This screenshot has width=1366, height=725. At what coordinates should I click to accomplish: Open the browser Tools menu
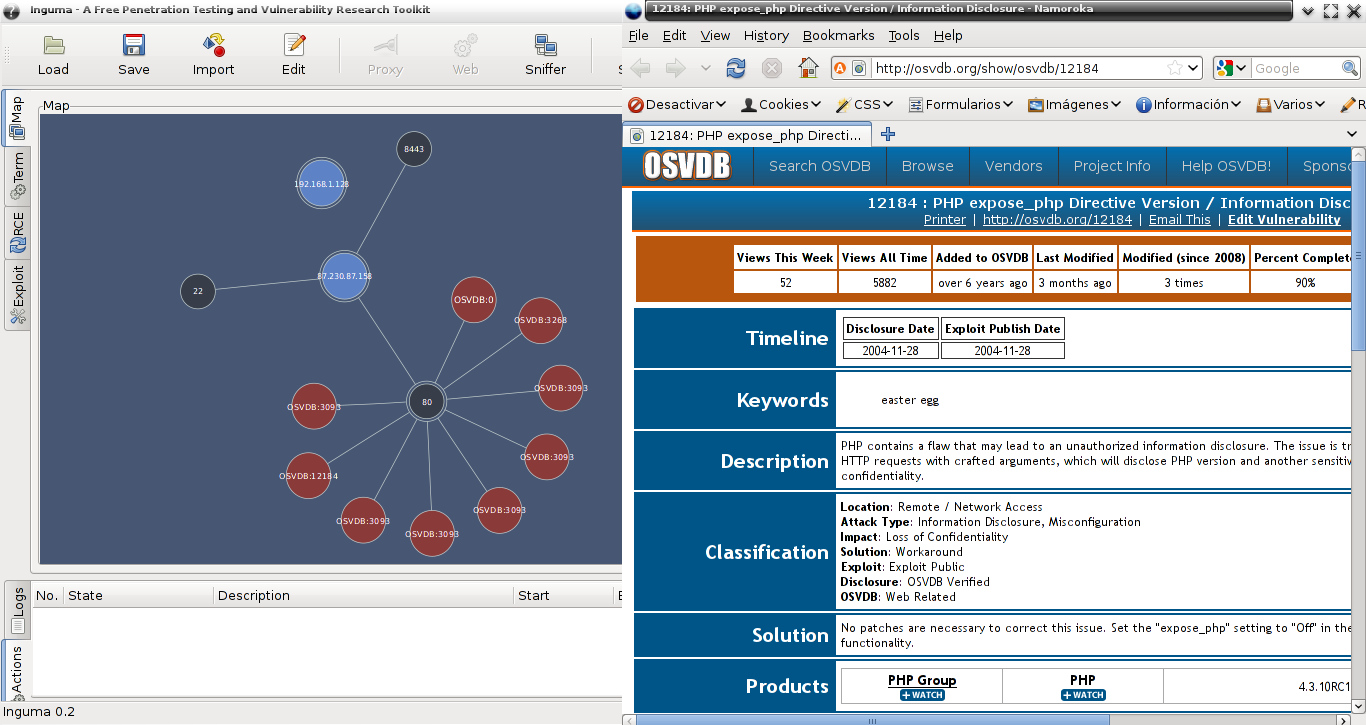point(904,35)
